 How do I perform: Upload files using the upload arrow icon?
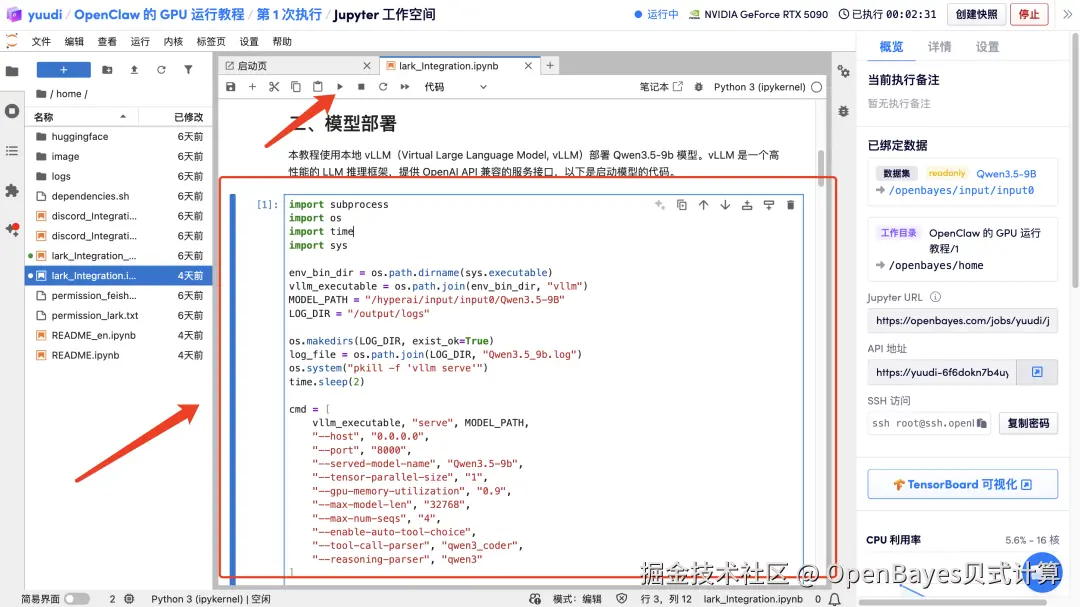pos(134,70)
